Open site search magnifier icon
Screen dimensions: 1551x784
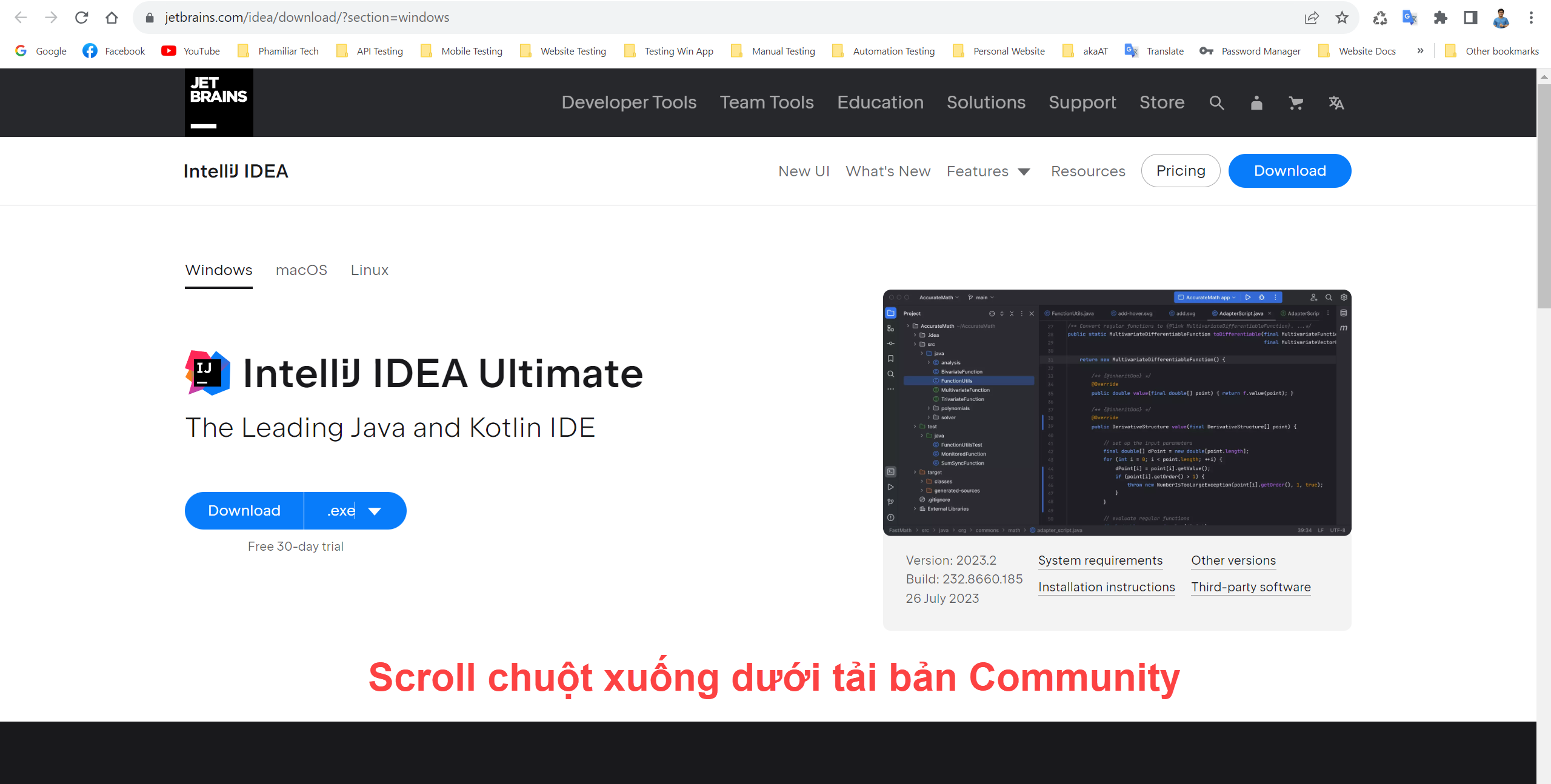click(1216, 103)
